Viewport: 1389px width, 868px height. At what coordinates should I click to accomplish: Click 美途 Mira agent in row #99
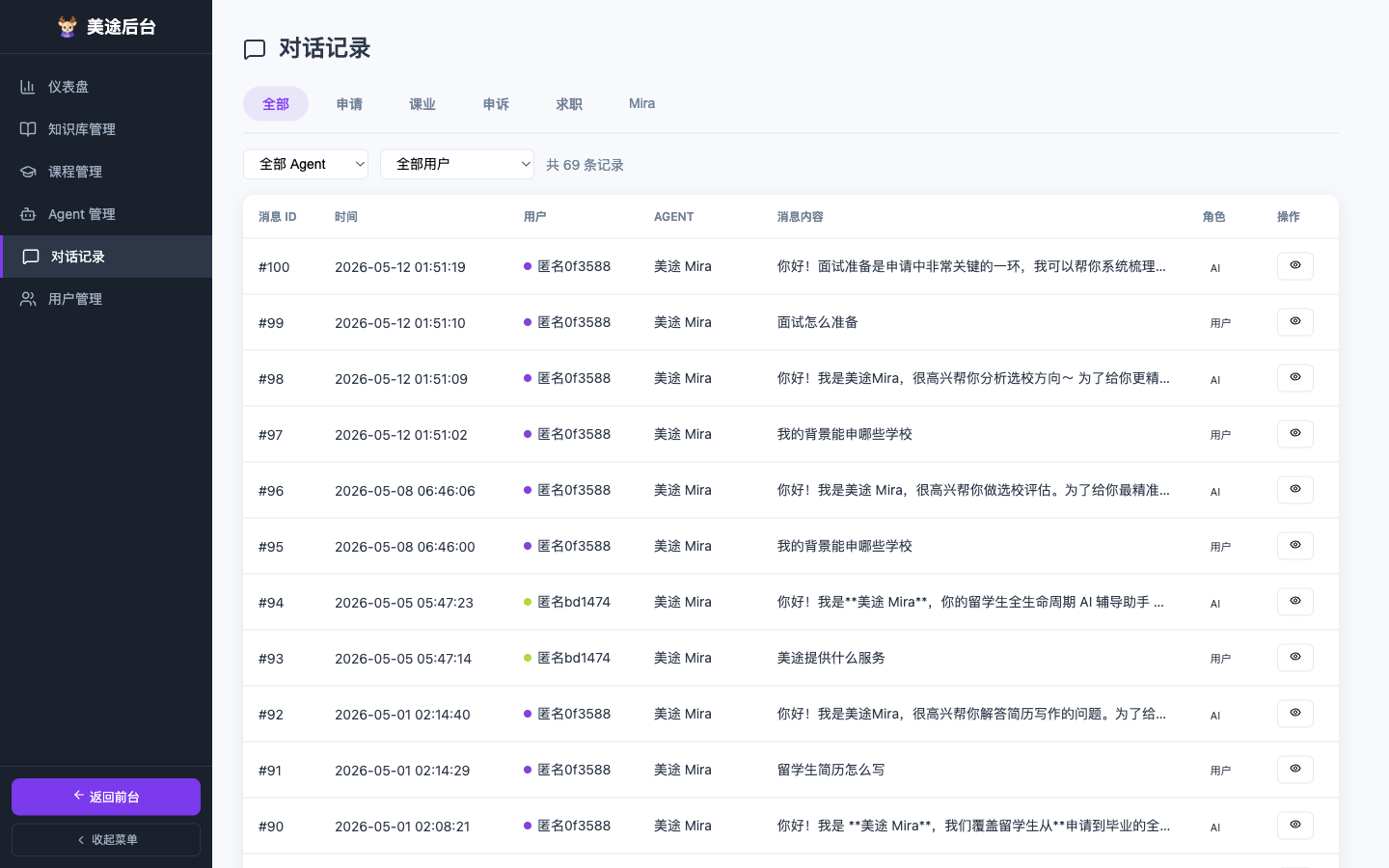click(683, 322)
